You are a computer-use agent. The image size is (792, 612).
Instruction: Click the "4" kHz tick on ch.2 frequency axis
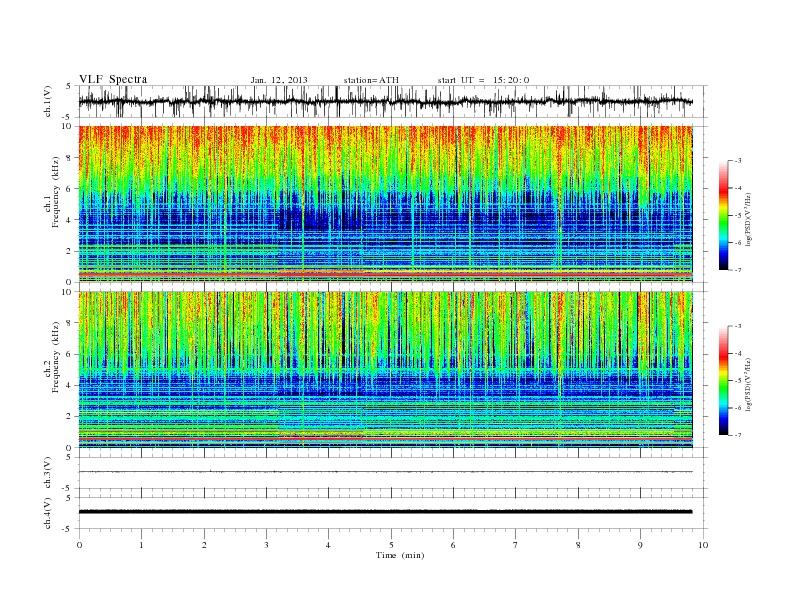pos(70,385)
